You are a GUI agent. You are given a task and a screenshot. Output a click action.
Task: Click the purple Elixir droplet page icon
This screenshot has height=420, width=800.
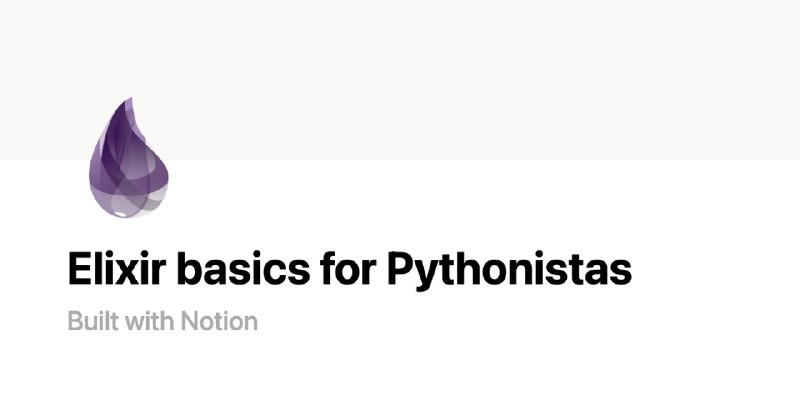(129, 158)
